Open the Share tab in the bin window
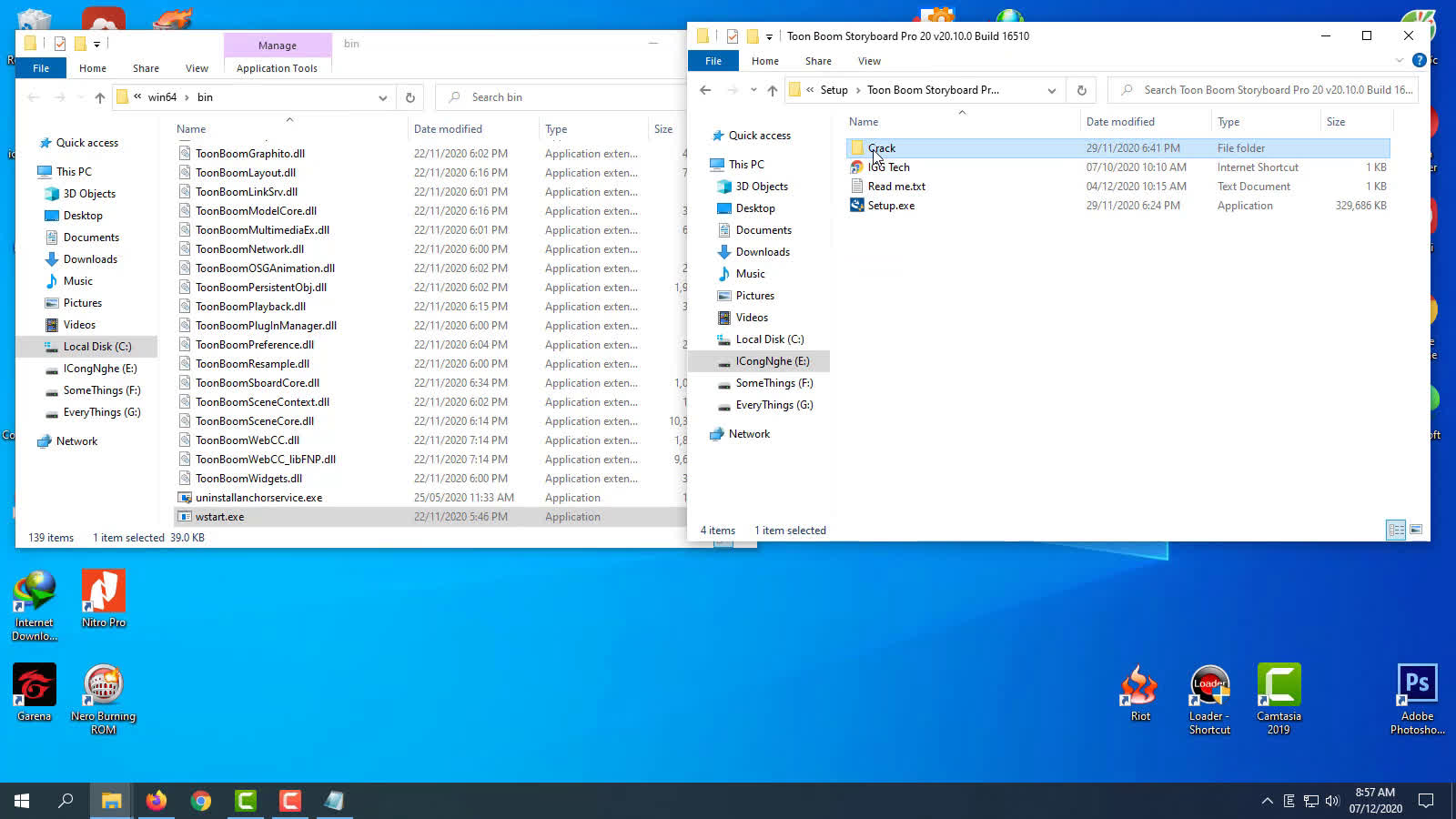Viewport: 1456px width, 819px height. [146, 68]
